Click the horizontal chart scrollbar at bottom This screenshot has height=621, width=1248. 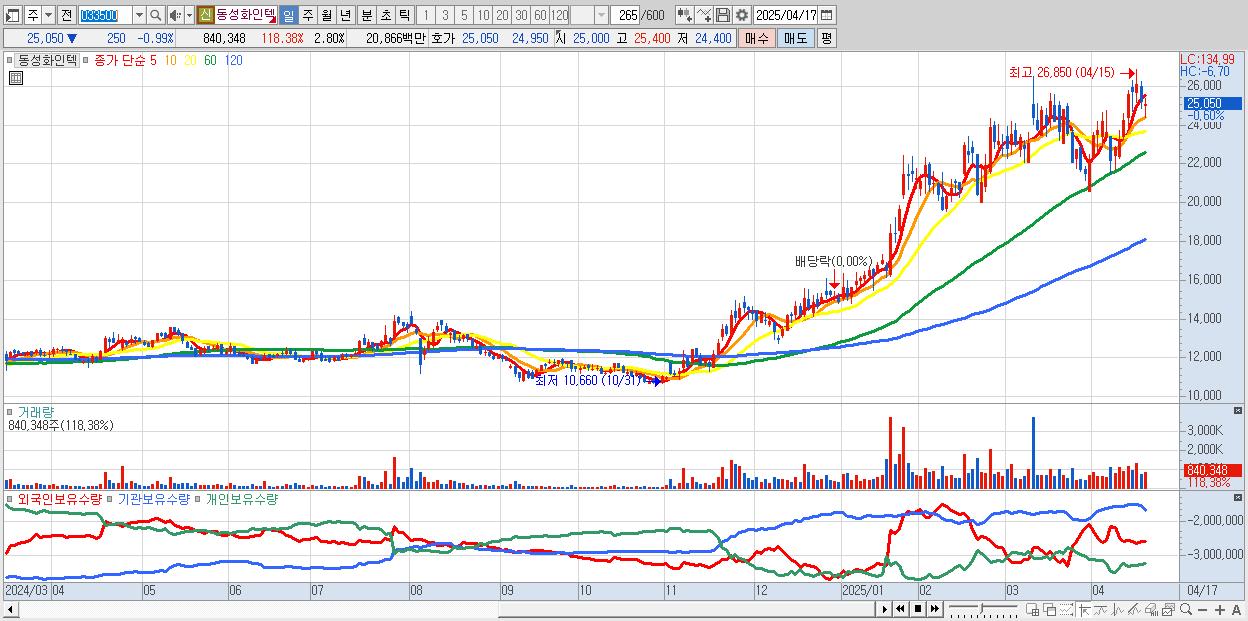[x=438, y=609]
